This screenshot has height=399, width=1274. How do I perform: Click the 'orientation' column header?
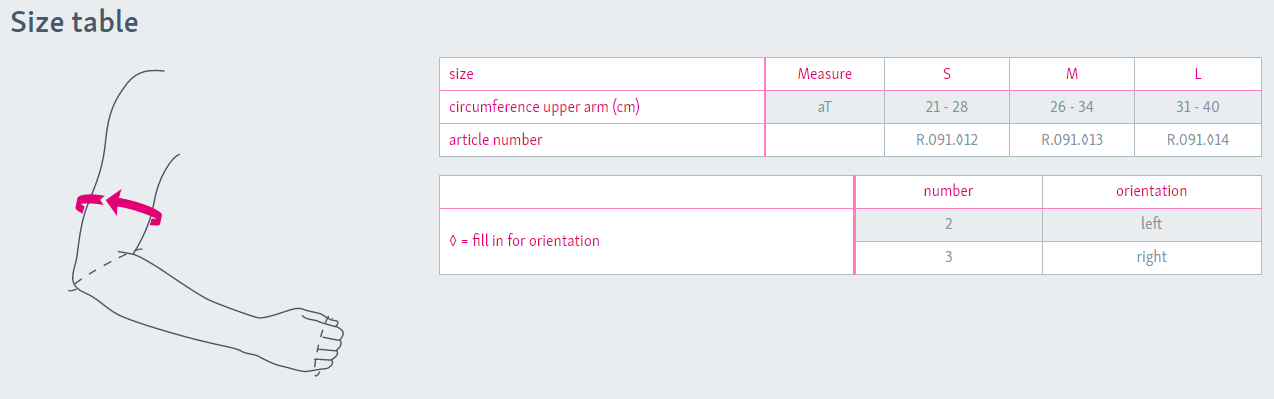(1152, 191)
